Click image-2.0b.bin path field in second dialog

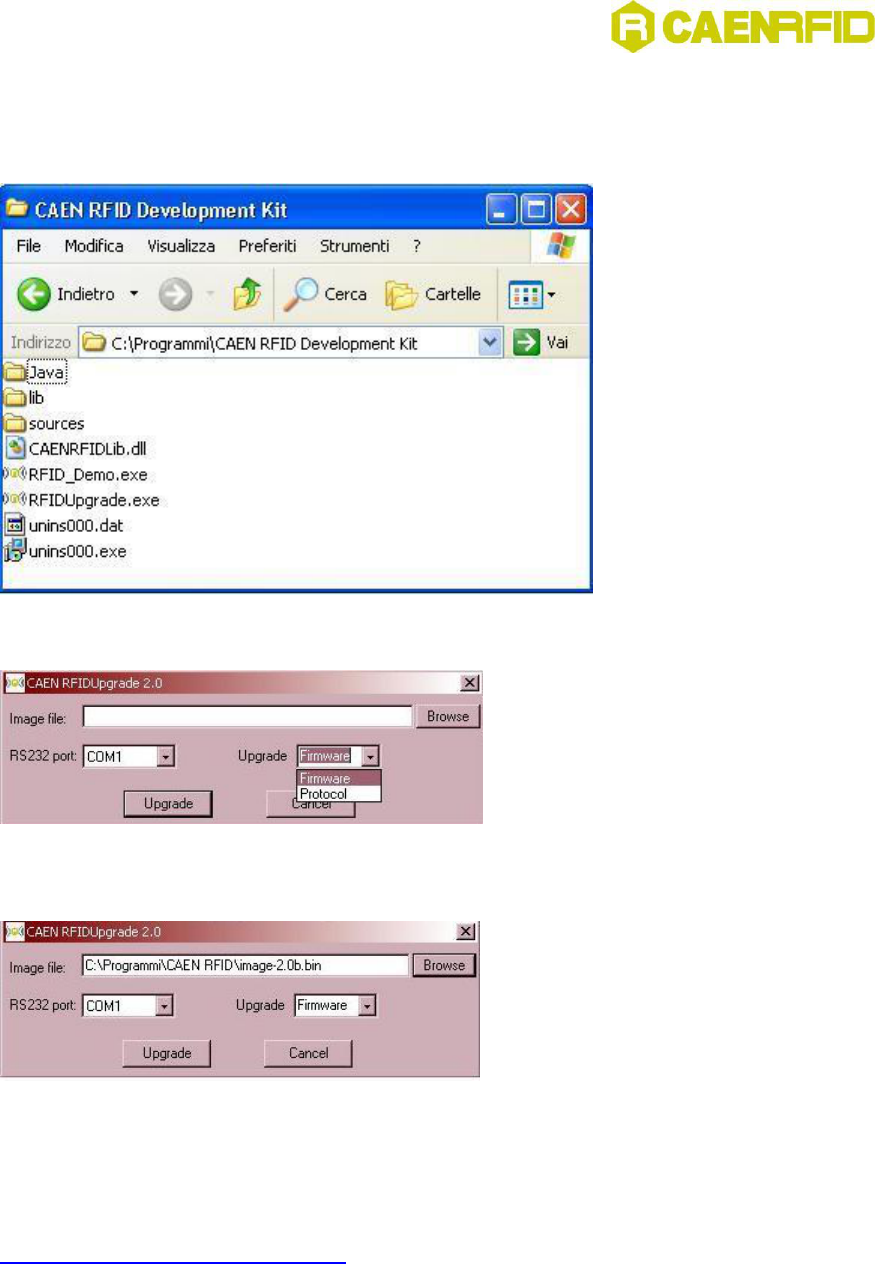[246, 965]
